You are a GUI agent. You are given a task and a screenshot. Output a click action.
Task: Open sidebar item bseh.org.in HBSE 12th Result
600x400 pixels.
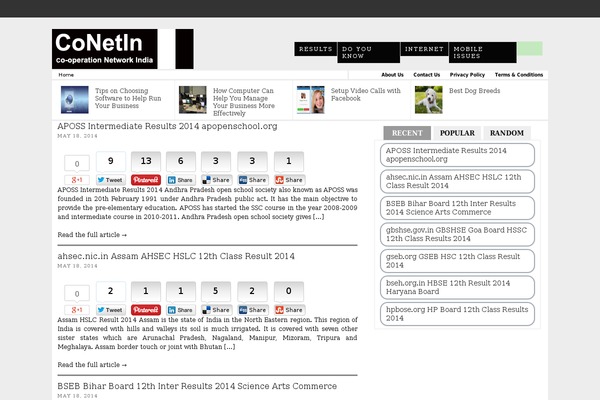tap(457, 287)
